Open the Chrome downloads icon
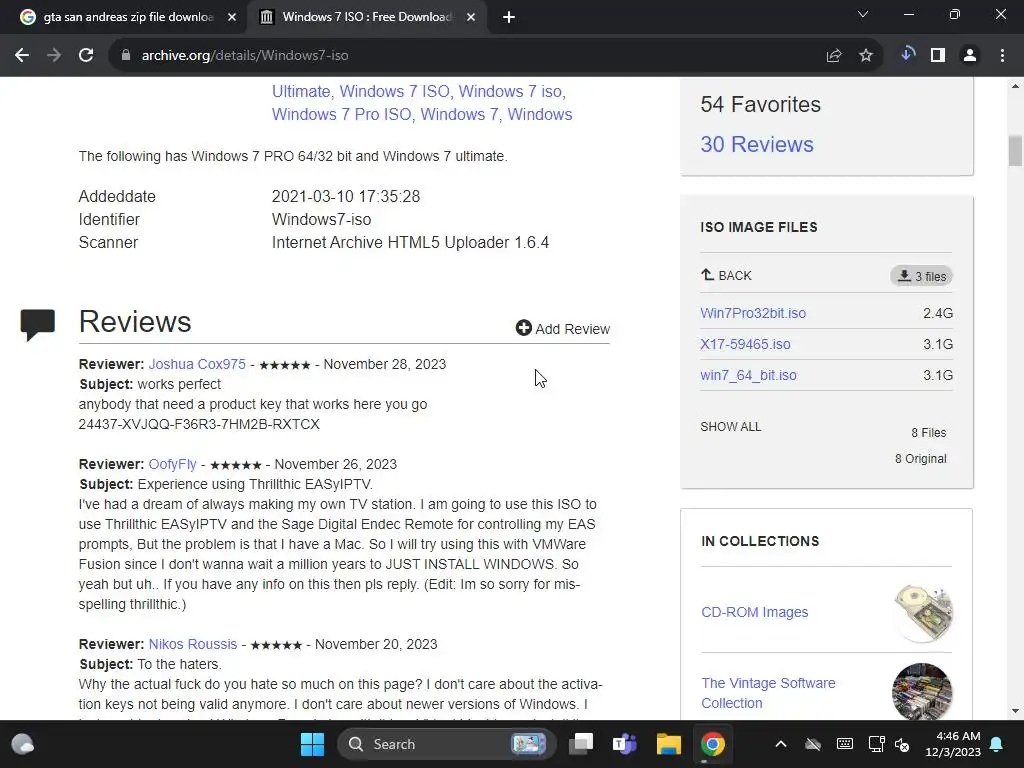 click(907, 55)
